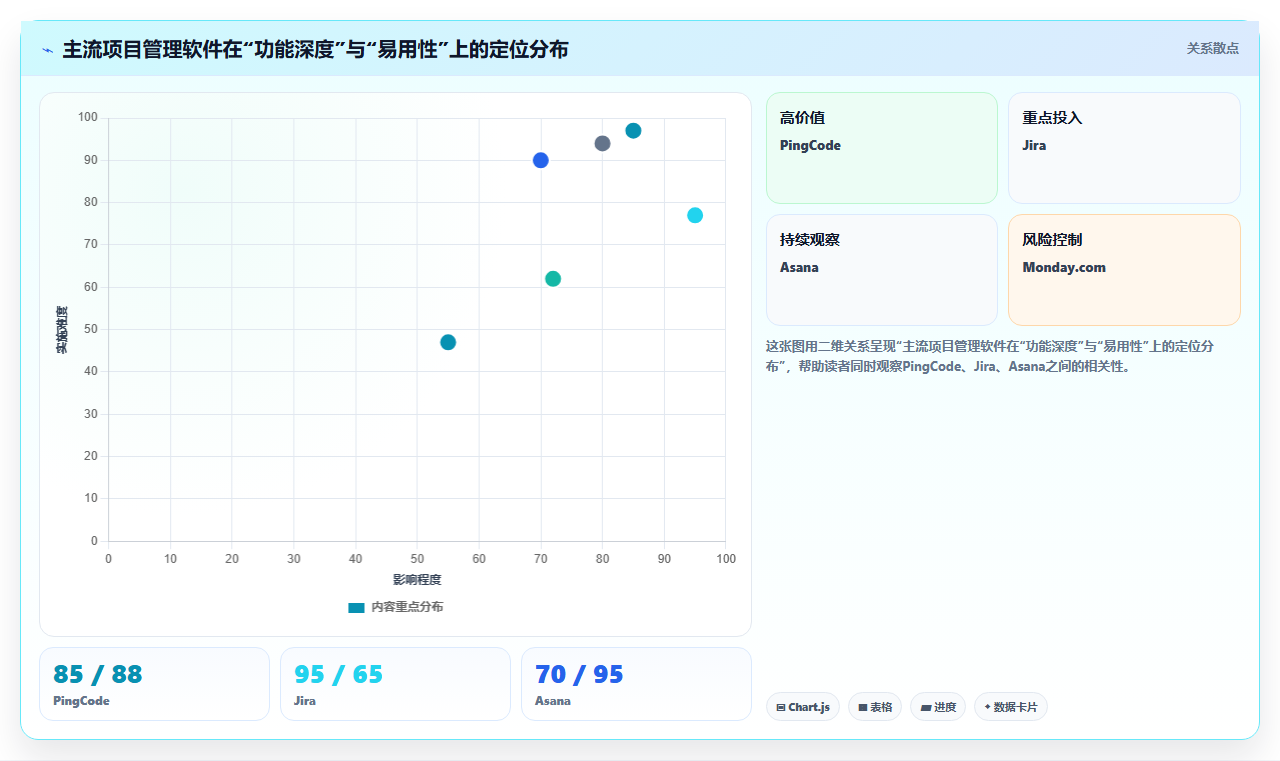Select the 表格 tag chip
This screenshot has height=761, width=1280.
(875, 707)
